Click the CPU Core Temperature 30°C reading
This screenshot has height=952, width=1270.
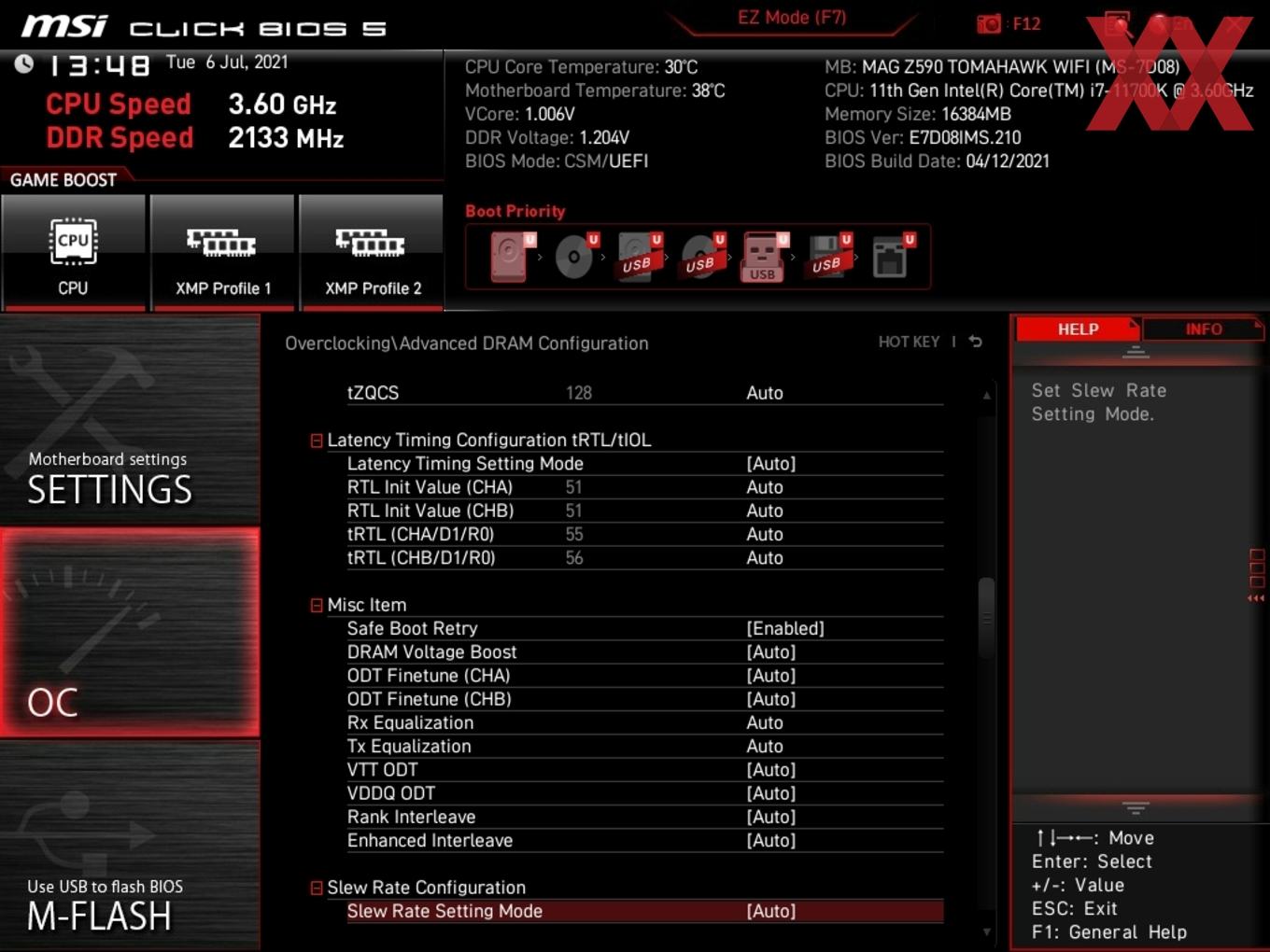582,67
